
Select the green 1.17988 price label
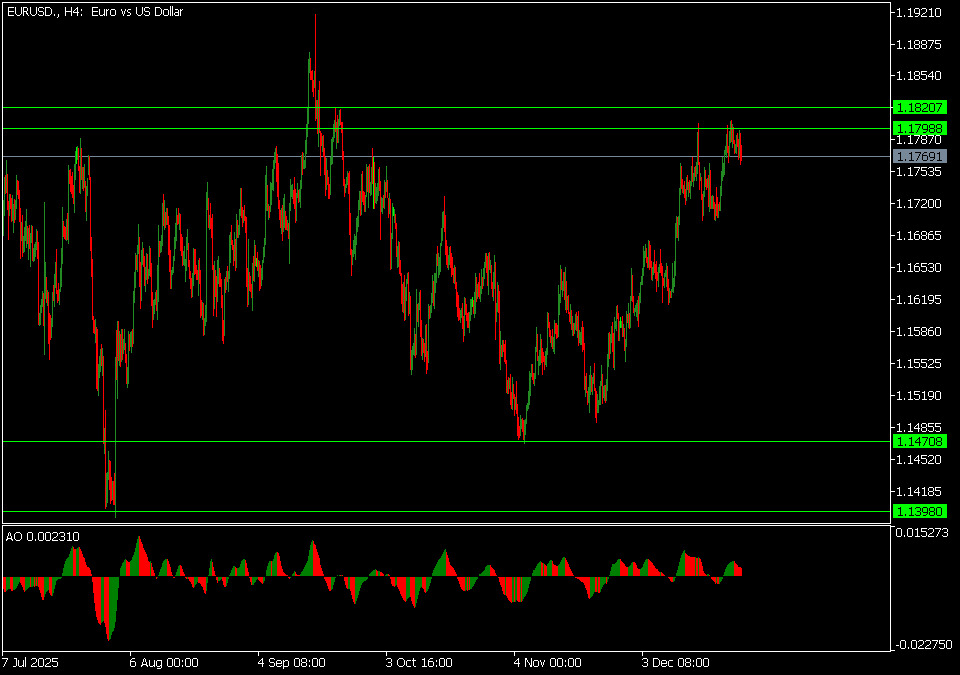pos(918,128)
